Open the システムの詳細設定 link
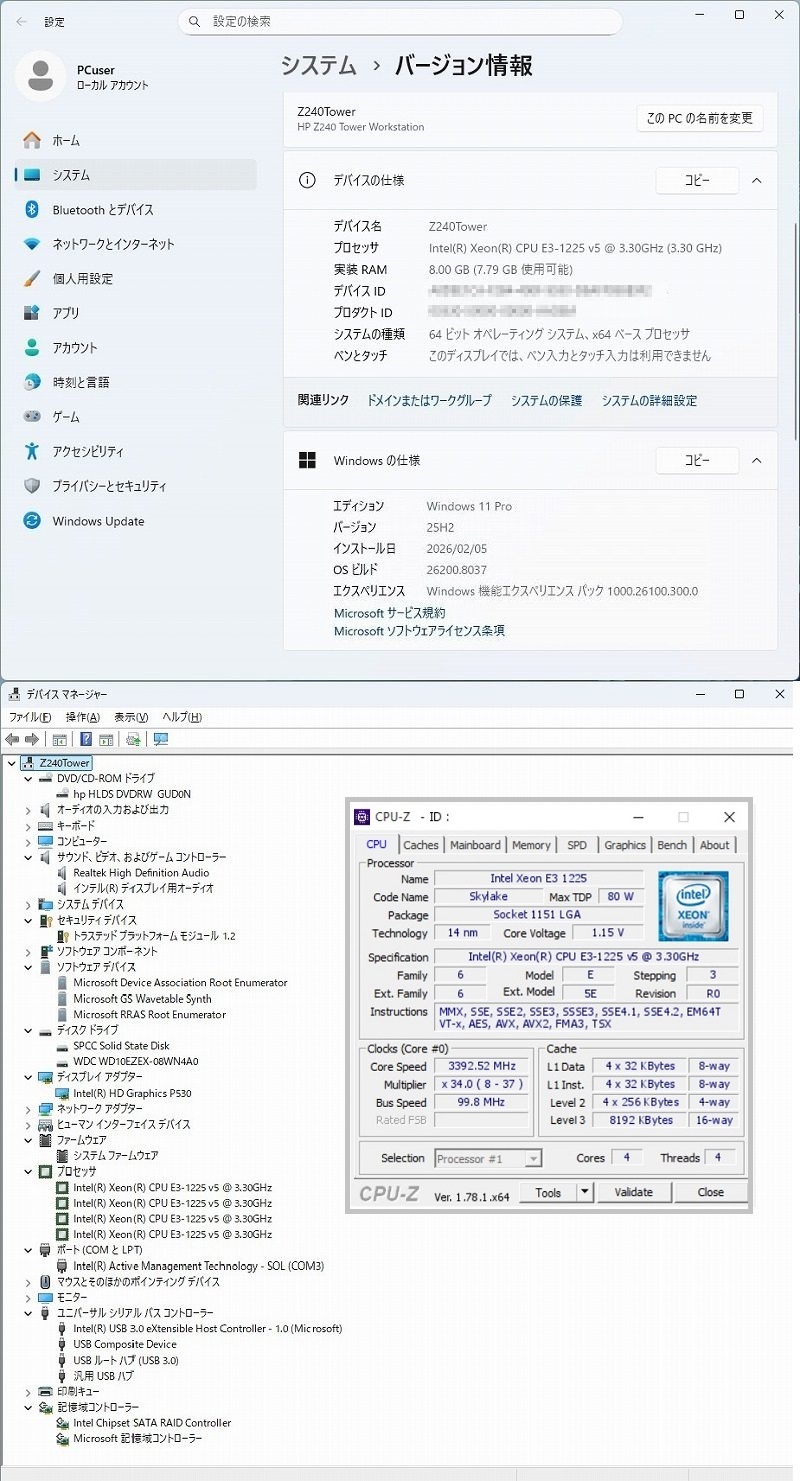 [649, 400]
